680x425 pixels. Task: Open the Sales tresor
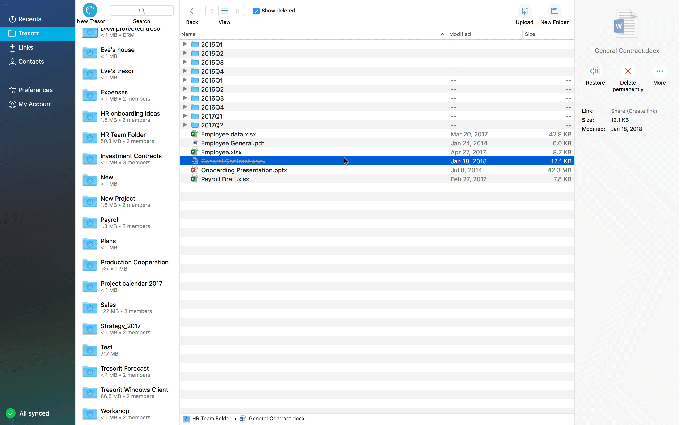click(128, 307)
